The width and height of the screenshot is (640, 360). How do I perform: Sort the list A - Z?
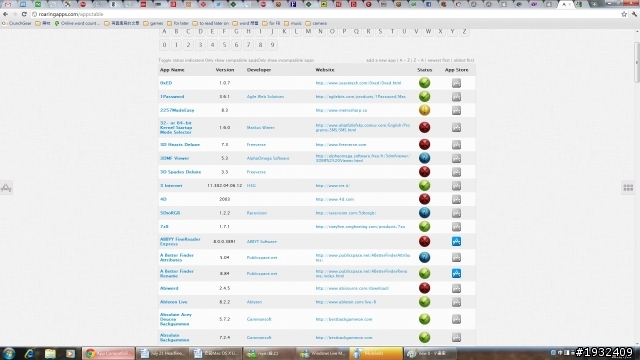click(x=404, y=60)
